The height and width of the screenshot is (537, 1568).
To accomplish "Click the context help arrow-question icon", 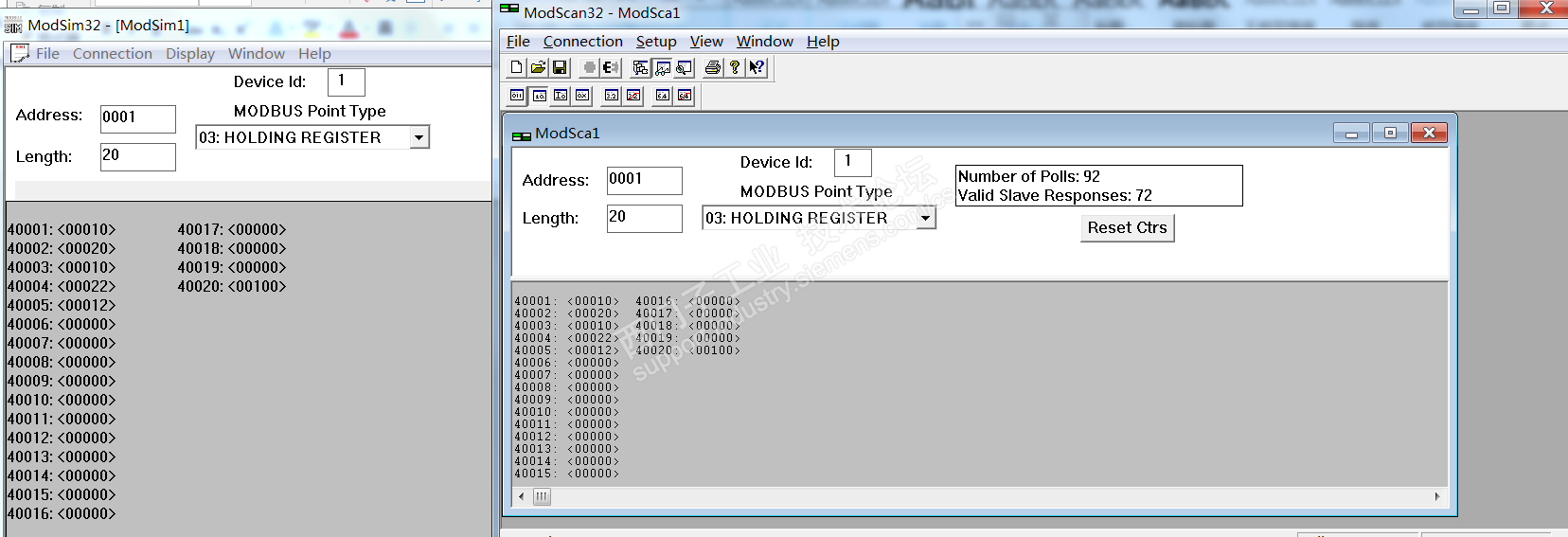I will (x=757, y=67).
